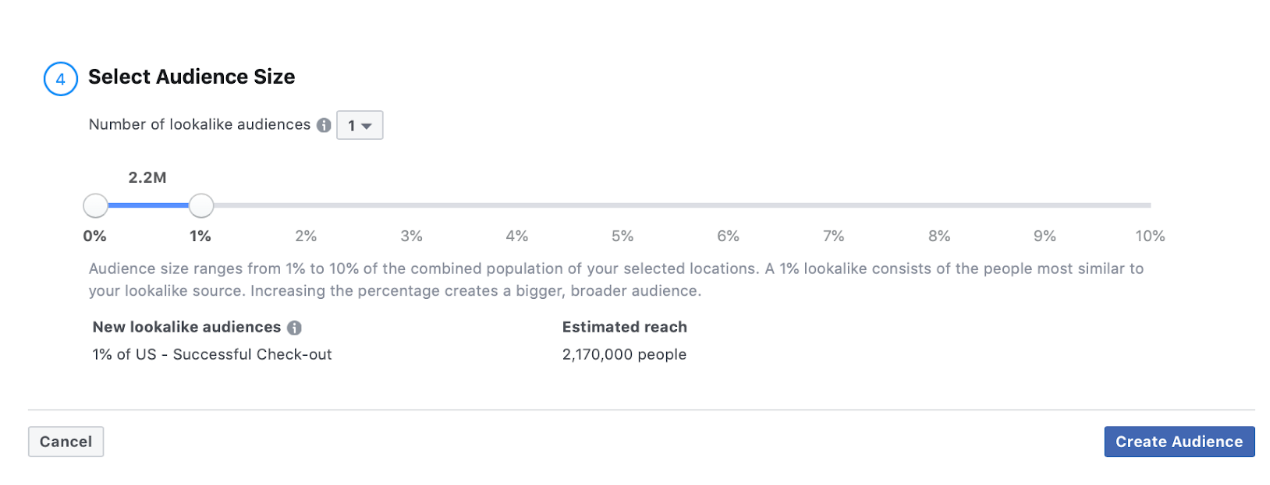The height and width of the screenshot is (485, 1270).
Task: Open the number of lookalike audiences dropdown
Action: click(359, 126)
